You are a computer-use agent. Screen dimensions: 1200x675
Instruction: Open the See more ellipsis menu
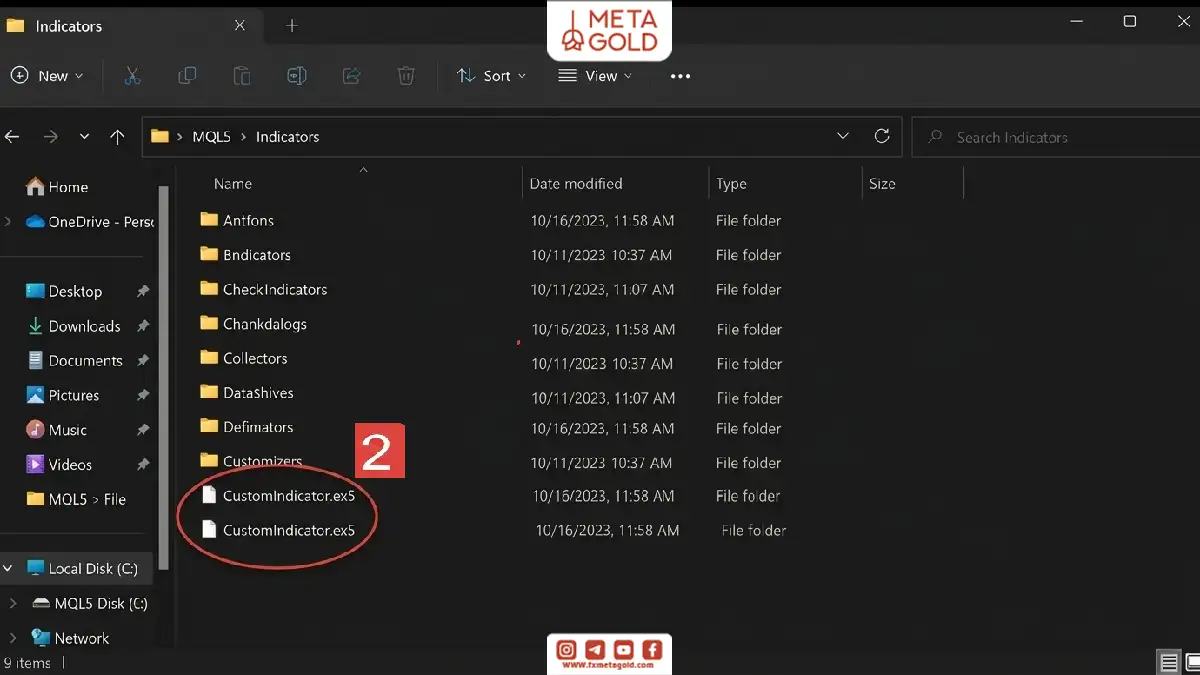click(x=680, y=76)
